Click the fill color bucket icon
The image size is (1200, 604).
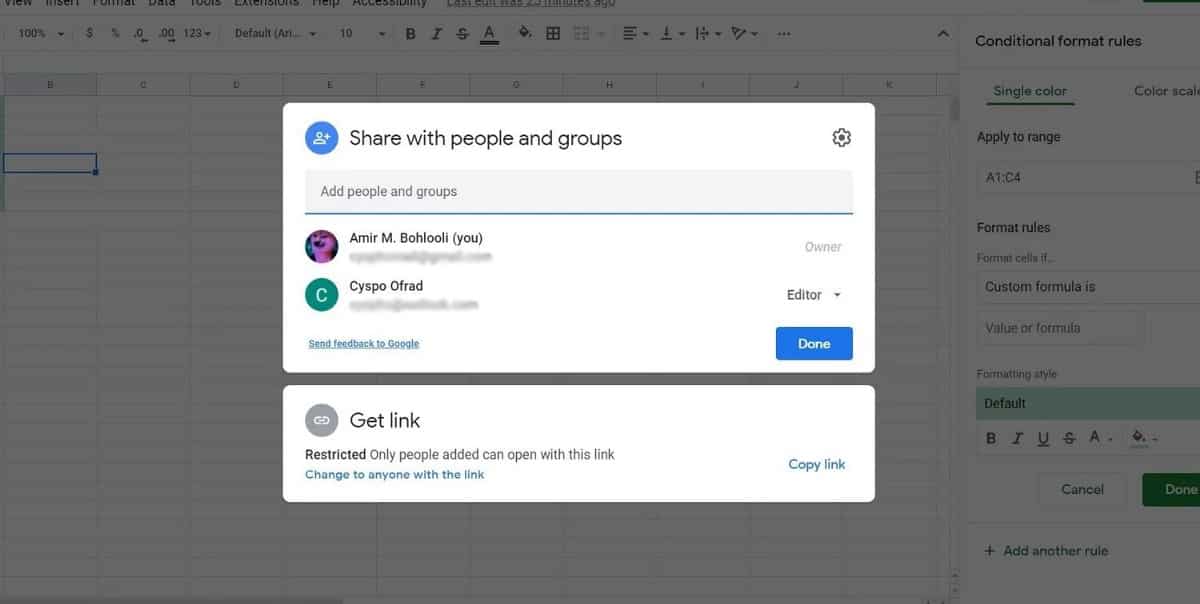pos(525,33)
